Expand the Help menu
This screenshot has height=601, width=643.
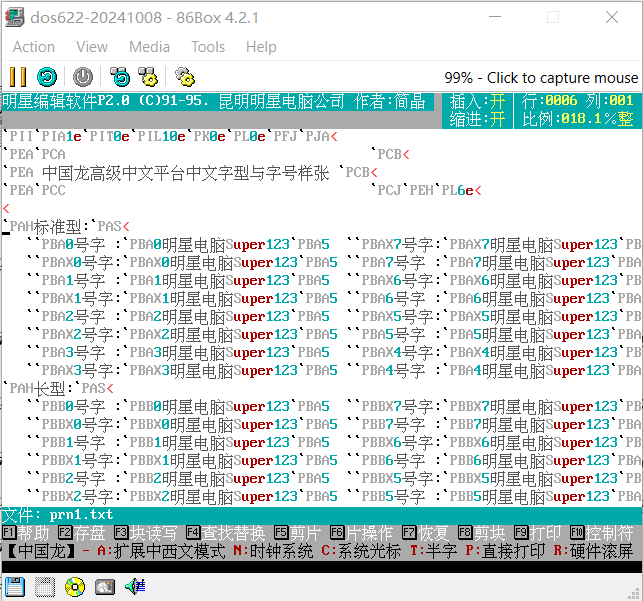261,47
